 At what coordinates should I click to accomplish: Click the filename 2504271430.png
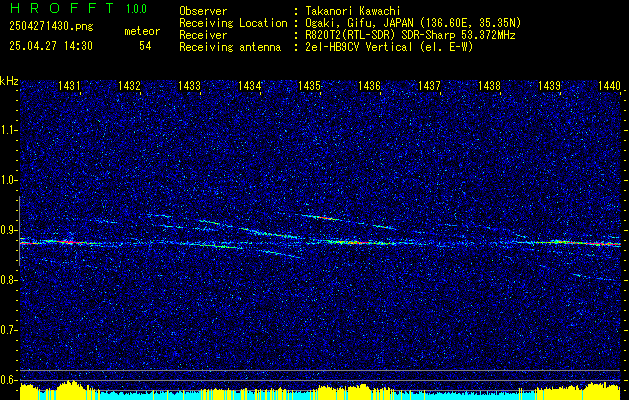(x=51, y=27)
